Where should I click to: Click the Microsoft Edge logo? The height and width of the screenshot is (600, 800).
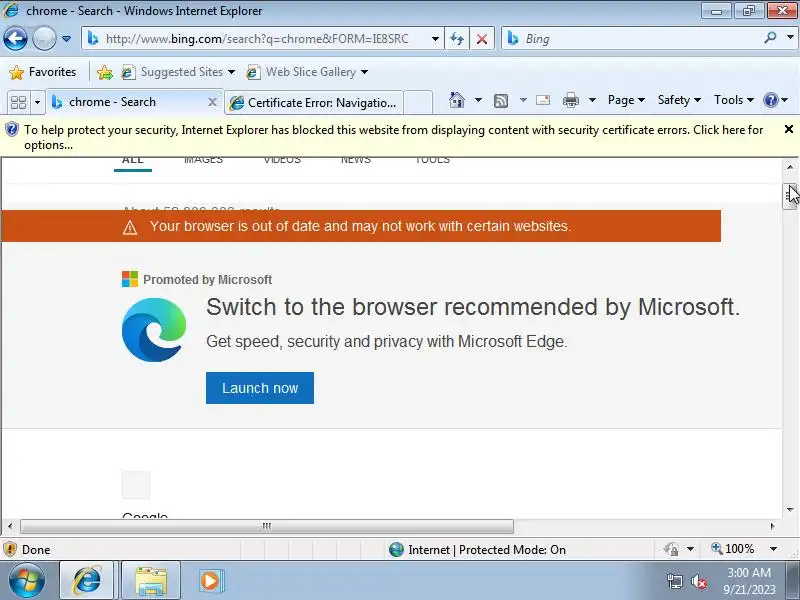pos(154,330)
